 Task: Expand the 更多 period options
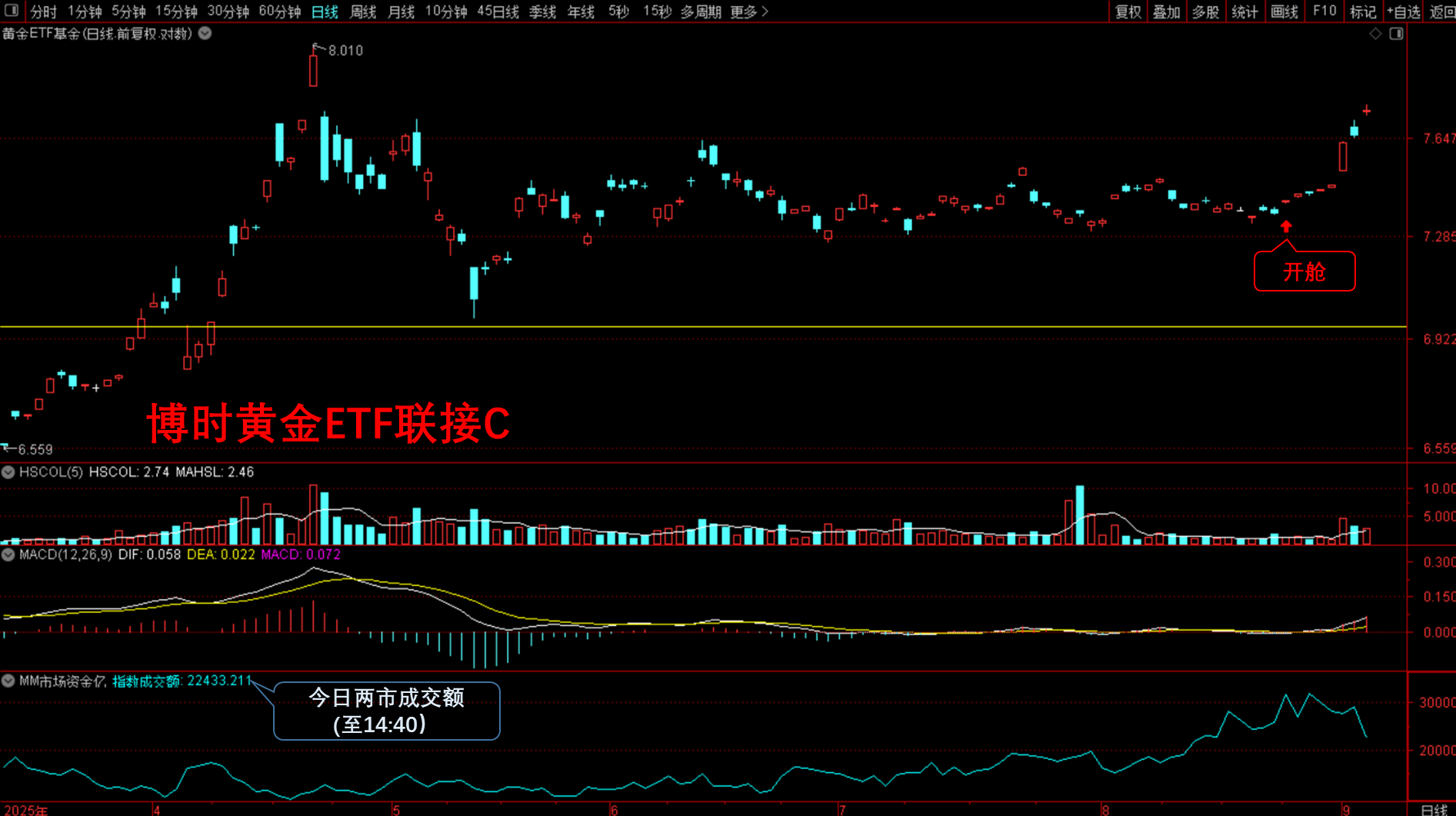coord(749,12)
